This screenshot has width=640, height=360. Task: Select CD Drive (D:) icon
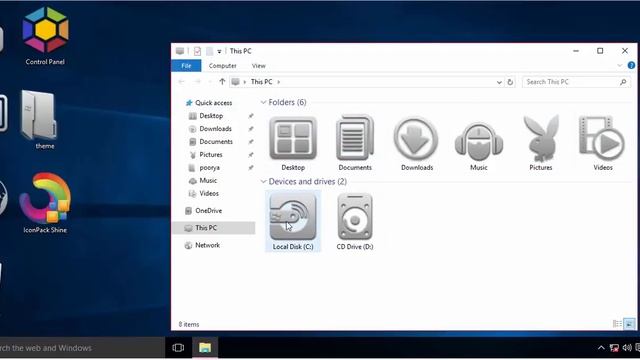pos(355,221)
